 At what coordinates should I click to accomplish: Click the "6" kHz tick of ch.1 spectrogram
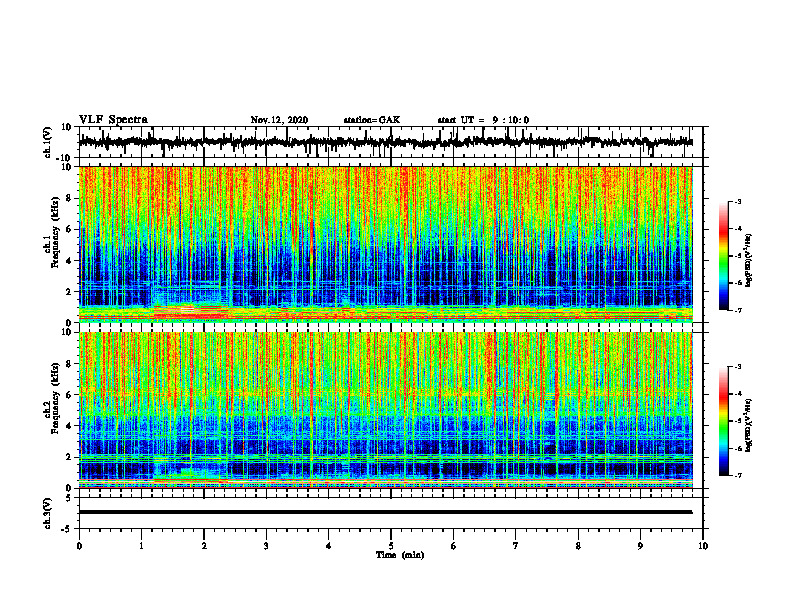click(x=69, y=229)
